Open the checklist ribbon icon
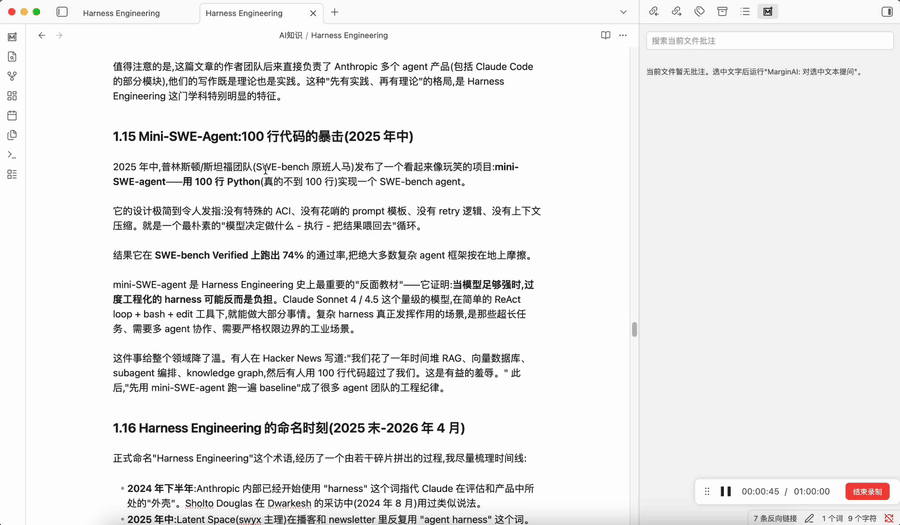This screenshot has width=900, height=525. coord(12,174)
